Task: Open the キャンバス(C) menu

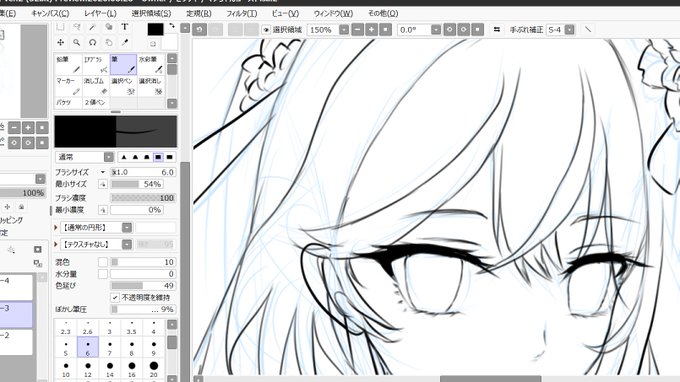Action: pyautogui.click(x=50, y=13)
